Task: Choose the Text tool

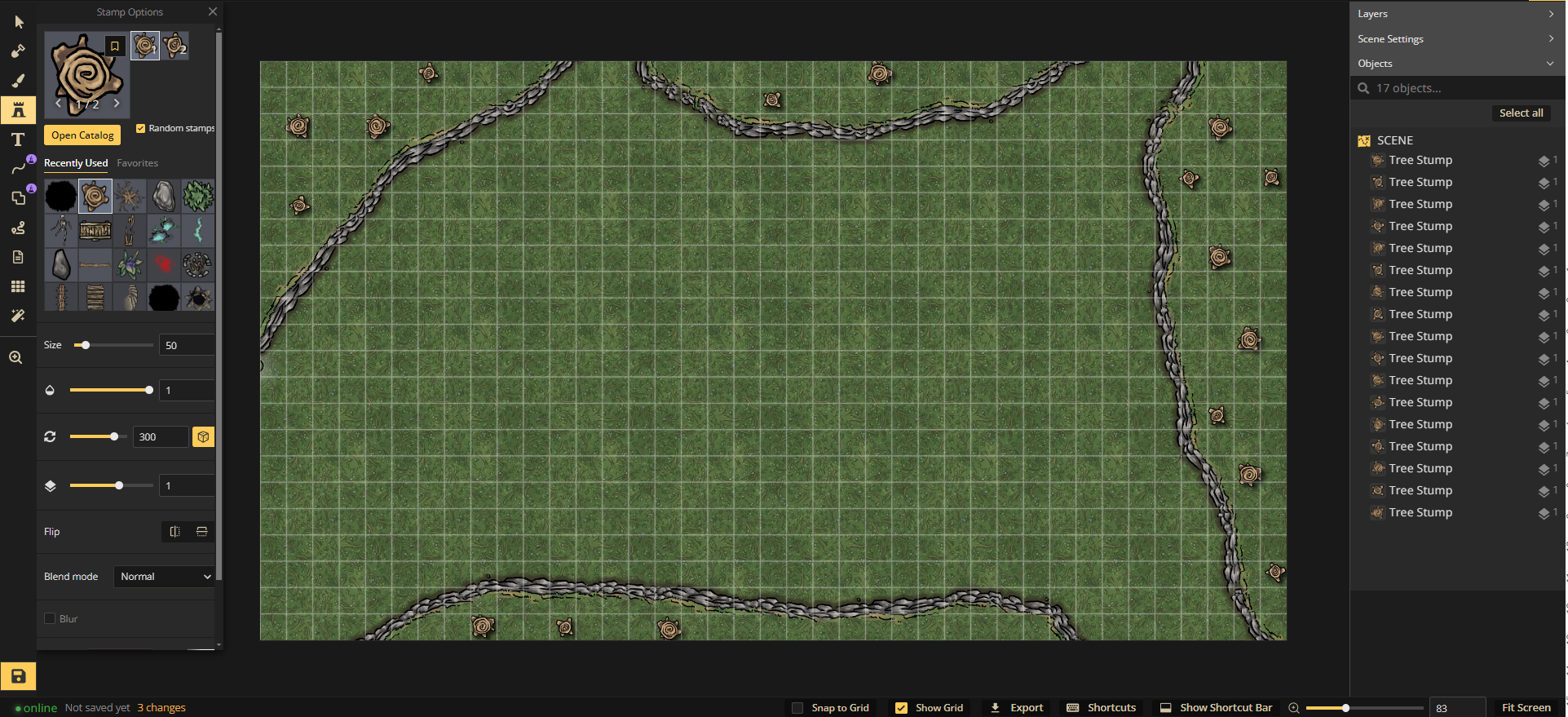Action: tap(18, 139)
